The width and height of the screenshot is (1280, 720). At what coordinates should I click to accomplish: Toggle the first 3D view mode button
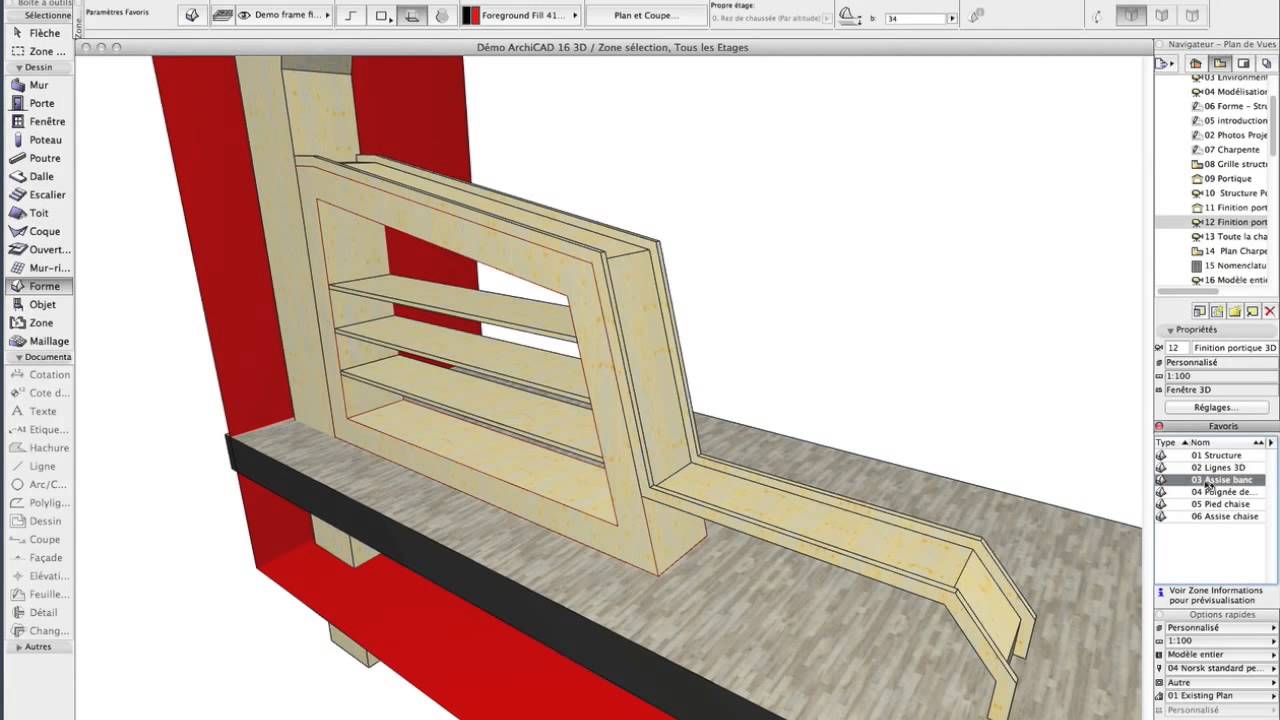[1131, 16]
